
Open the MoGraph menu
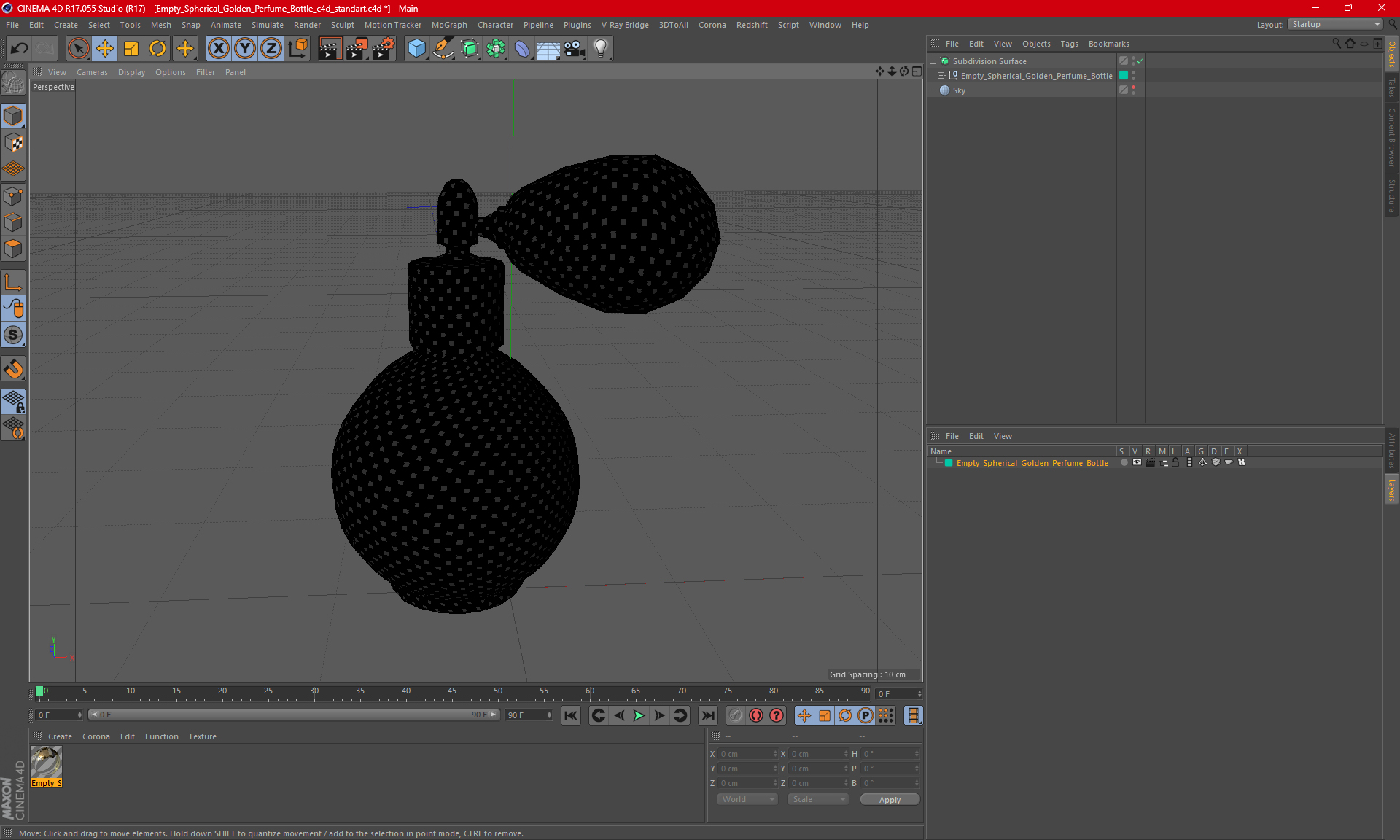click(449, 25)
